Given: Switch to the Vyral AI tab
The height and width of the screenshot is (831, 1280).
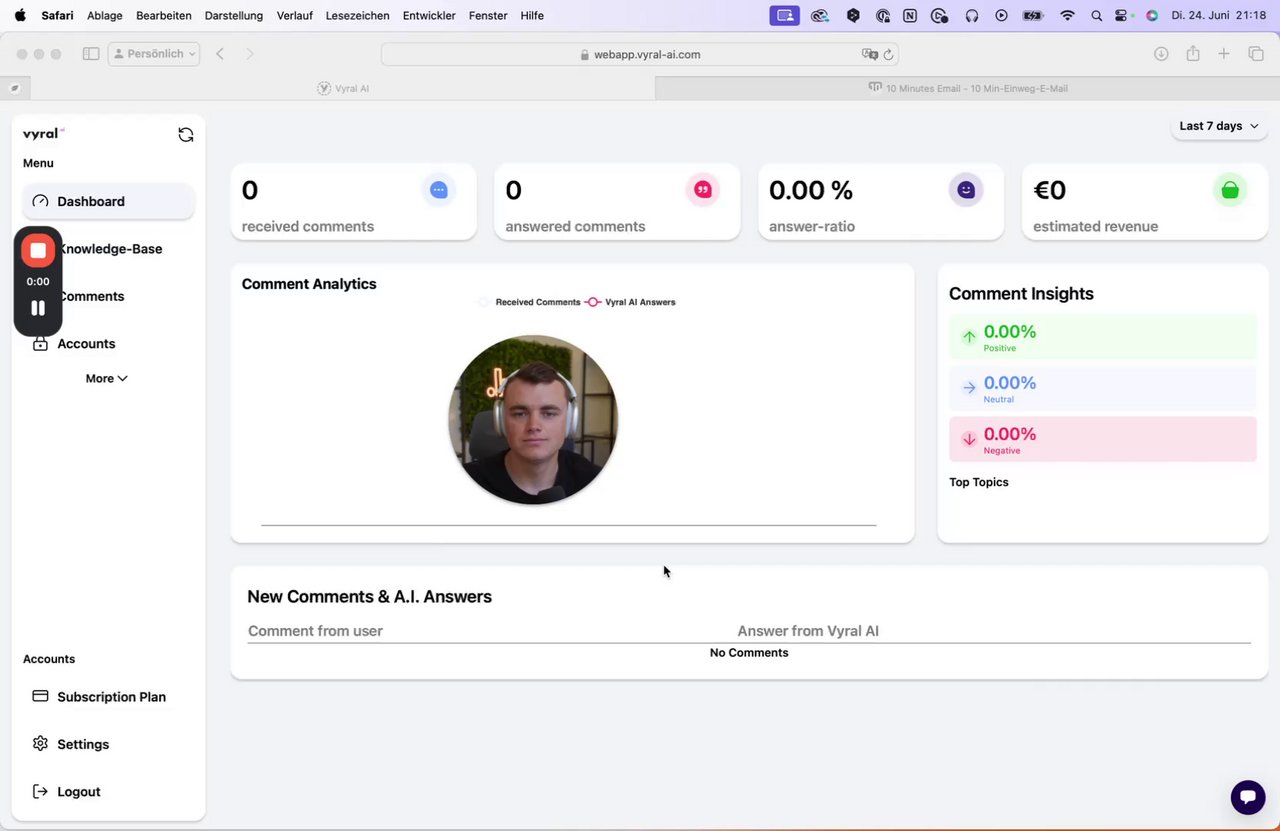Looking at the screenshot, I should point(343,88).
